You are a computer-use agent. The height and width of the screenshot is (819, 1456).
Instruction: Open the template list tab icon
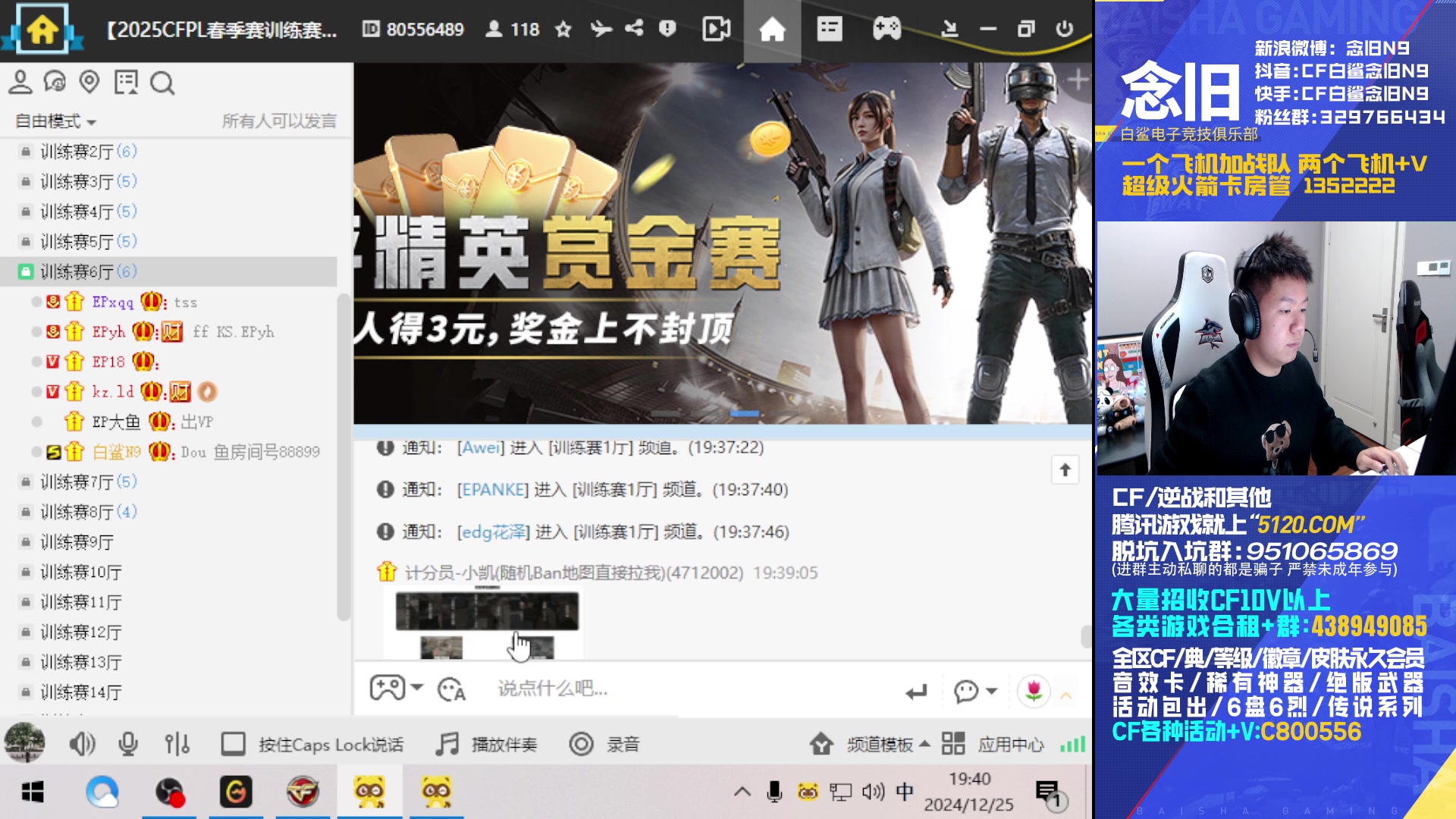[830, 30]
